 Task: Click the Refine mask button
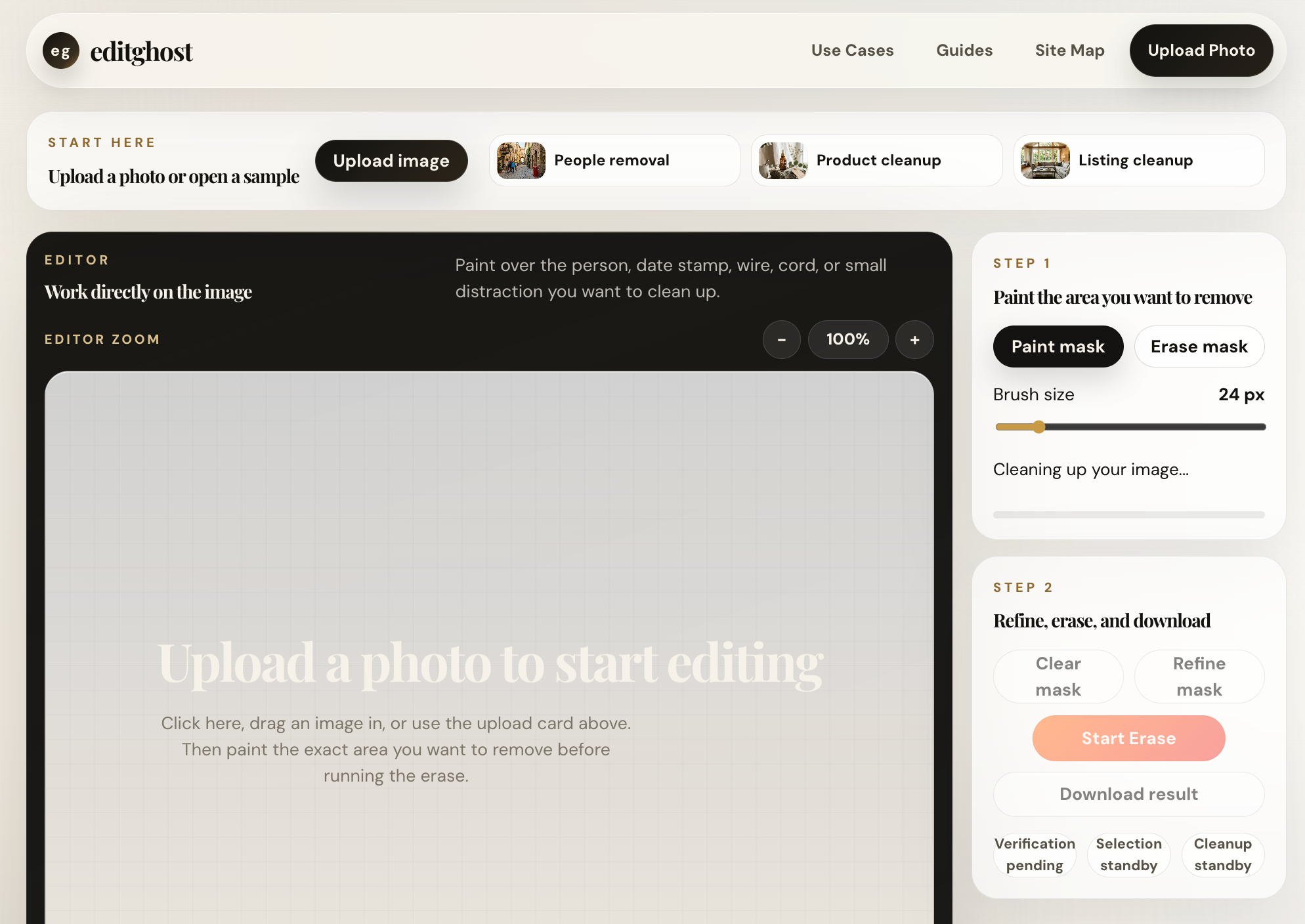(1199, 677)
